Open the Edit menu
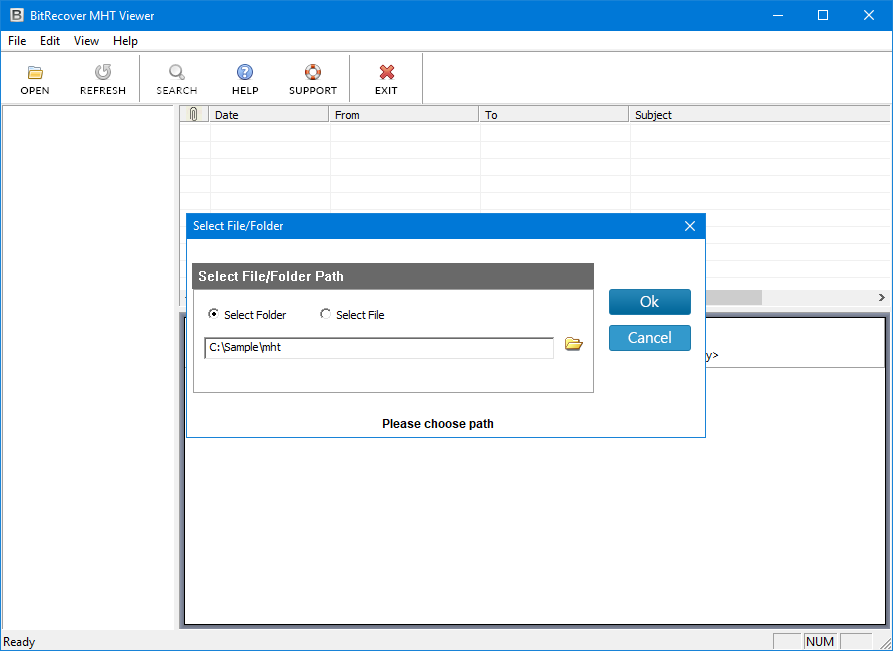The image size is (893, 651). pyautogui.click(x=50, y=41)
